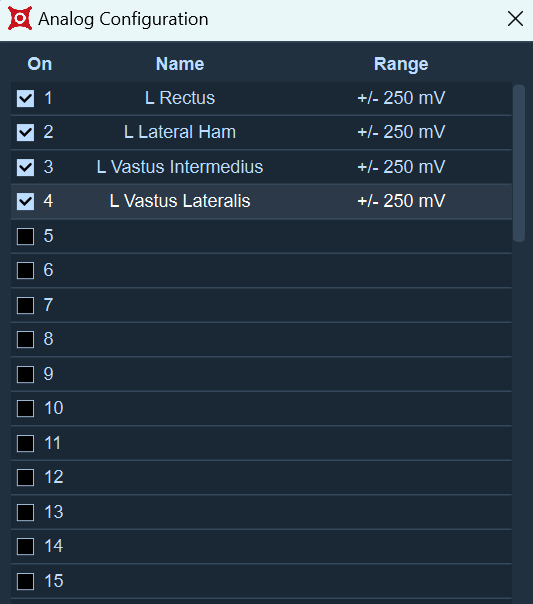Screen dimensions: 533x604
Task: Turn on channel 10 checkbox
Action: tap(25, 408)
